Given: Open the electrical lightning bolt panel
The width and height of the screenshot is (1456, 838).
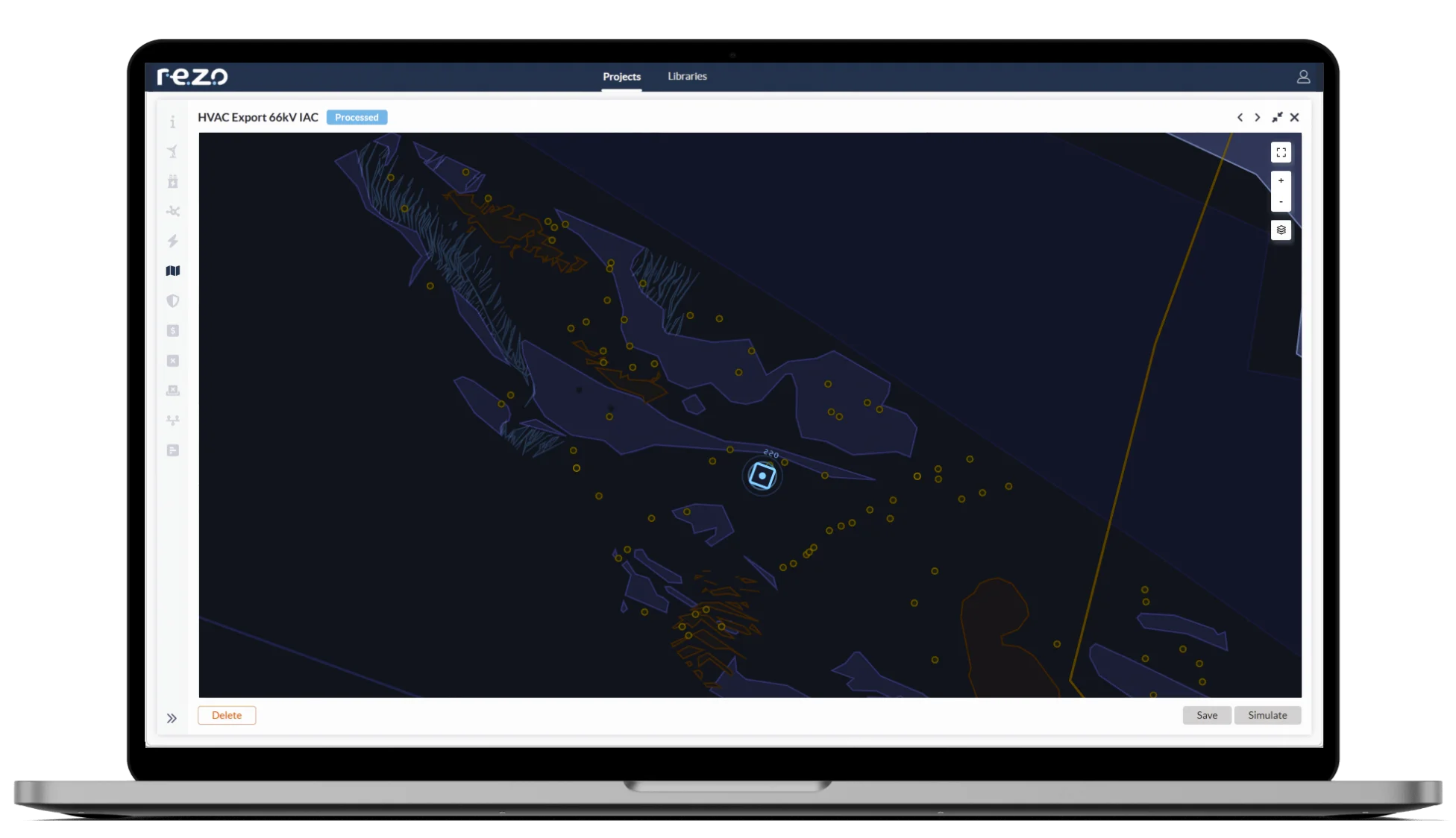Looking at the screenshot, I should [173, 240].
